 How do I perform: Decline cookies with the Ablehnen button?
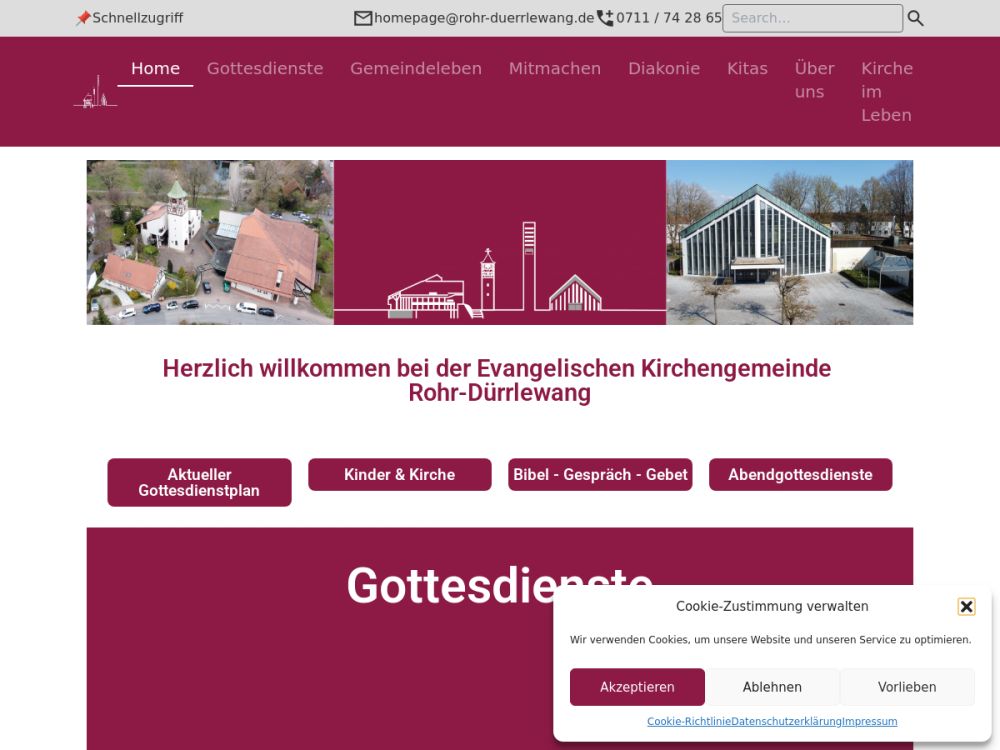click(x=772, y=687)
